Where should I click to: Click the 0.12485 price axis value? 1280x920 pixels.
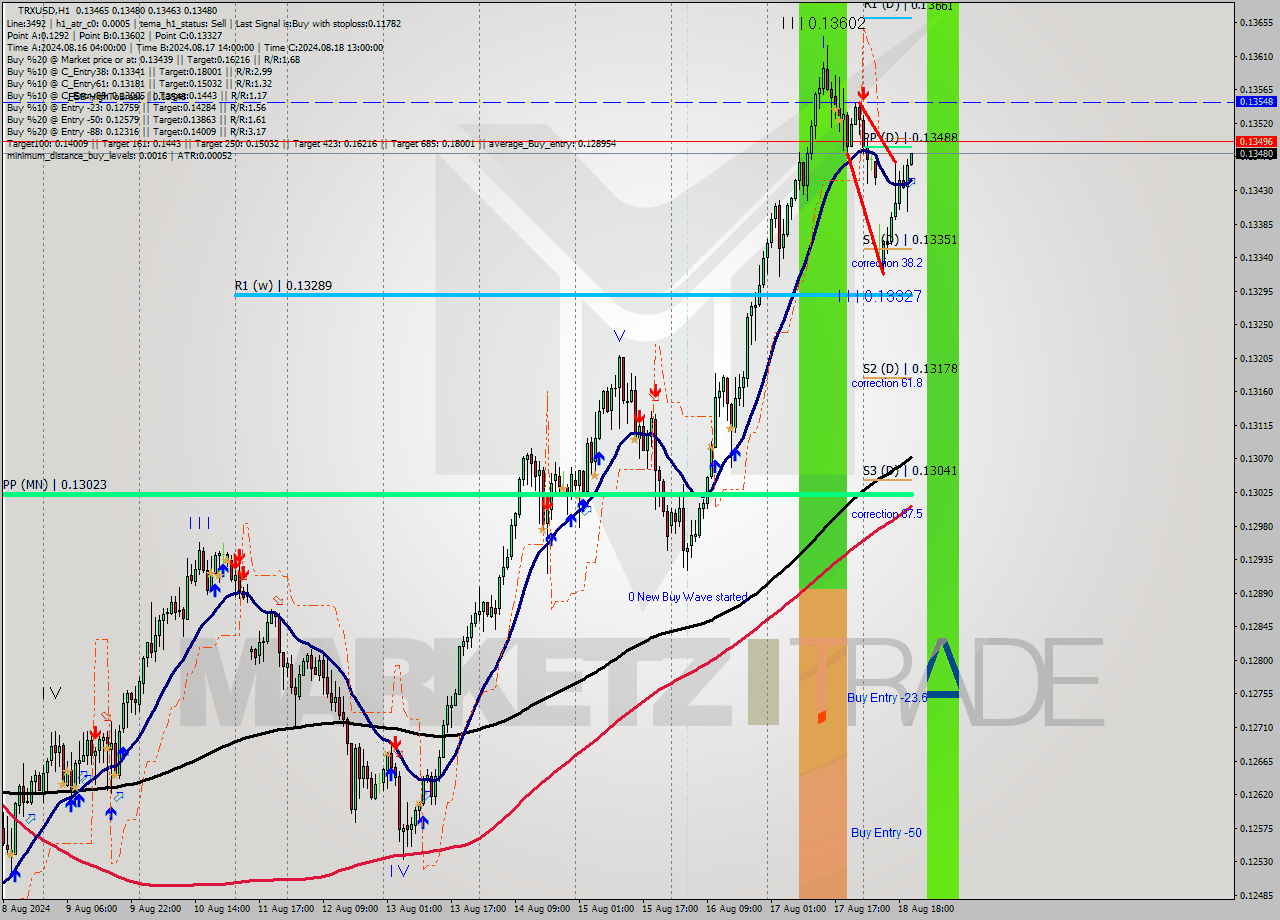coord(1256,895)
